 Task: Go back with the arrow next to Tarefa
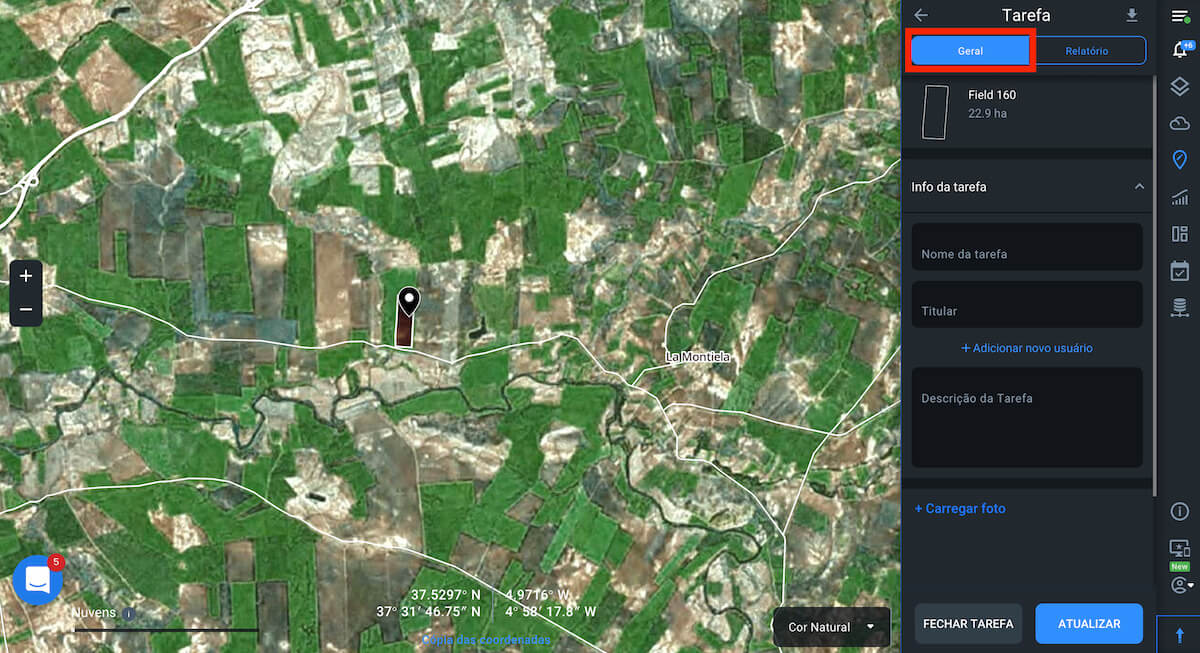[x=921, y=15]
